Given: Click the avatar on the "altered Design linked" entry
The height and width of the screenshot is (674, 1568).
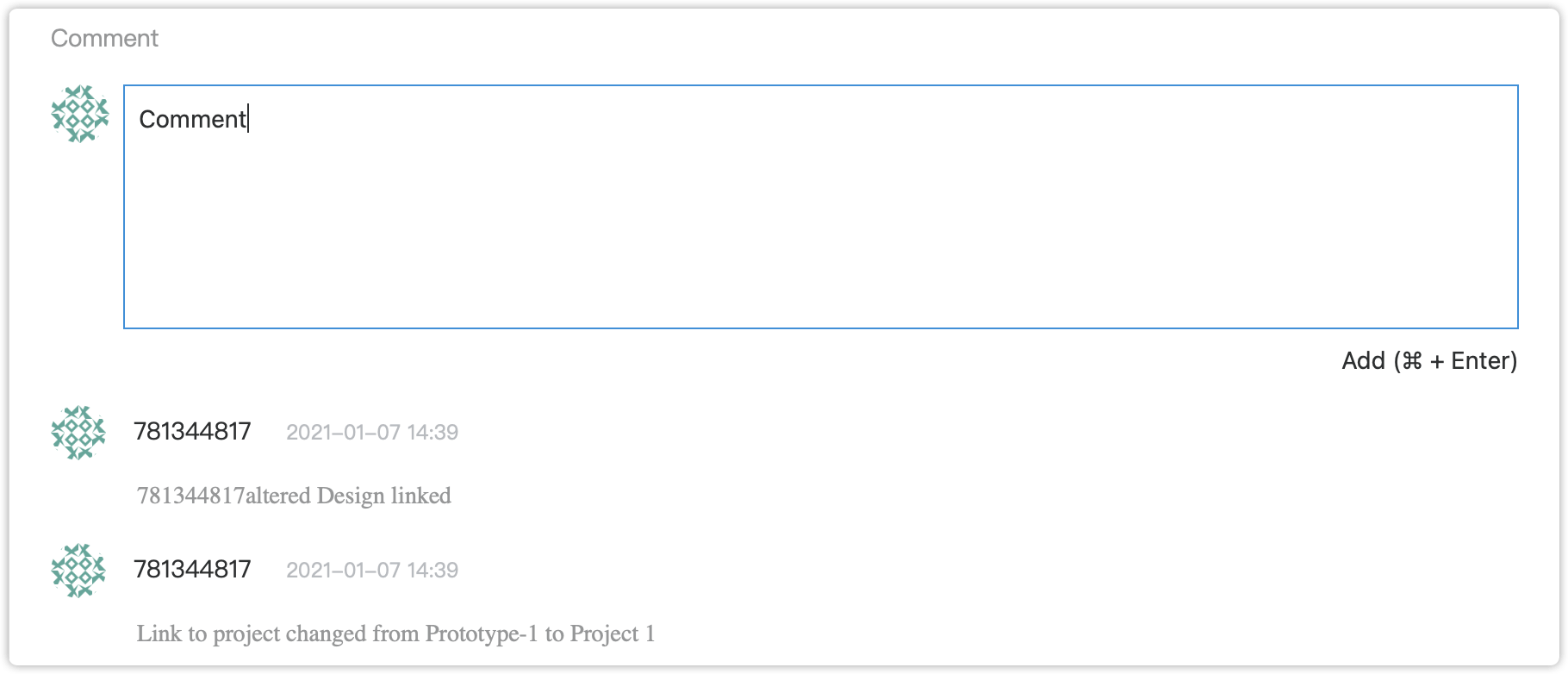Looking at the screenshot, I should click(78, 433).
